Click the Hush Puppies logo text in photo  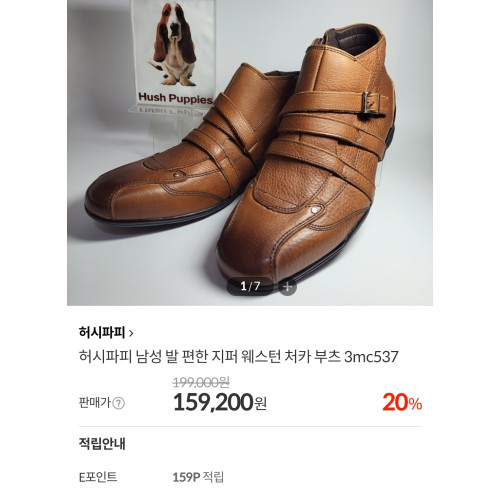[175, 98]
